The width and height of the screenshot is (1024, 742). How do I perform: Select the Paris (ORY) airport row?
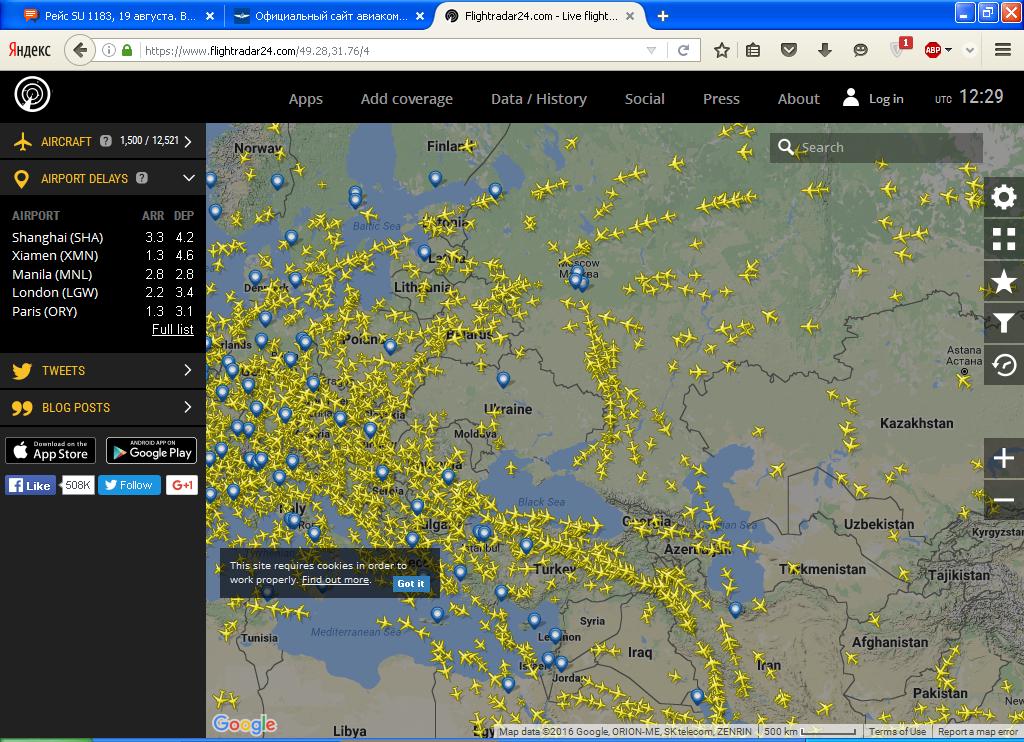point(103,312)
